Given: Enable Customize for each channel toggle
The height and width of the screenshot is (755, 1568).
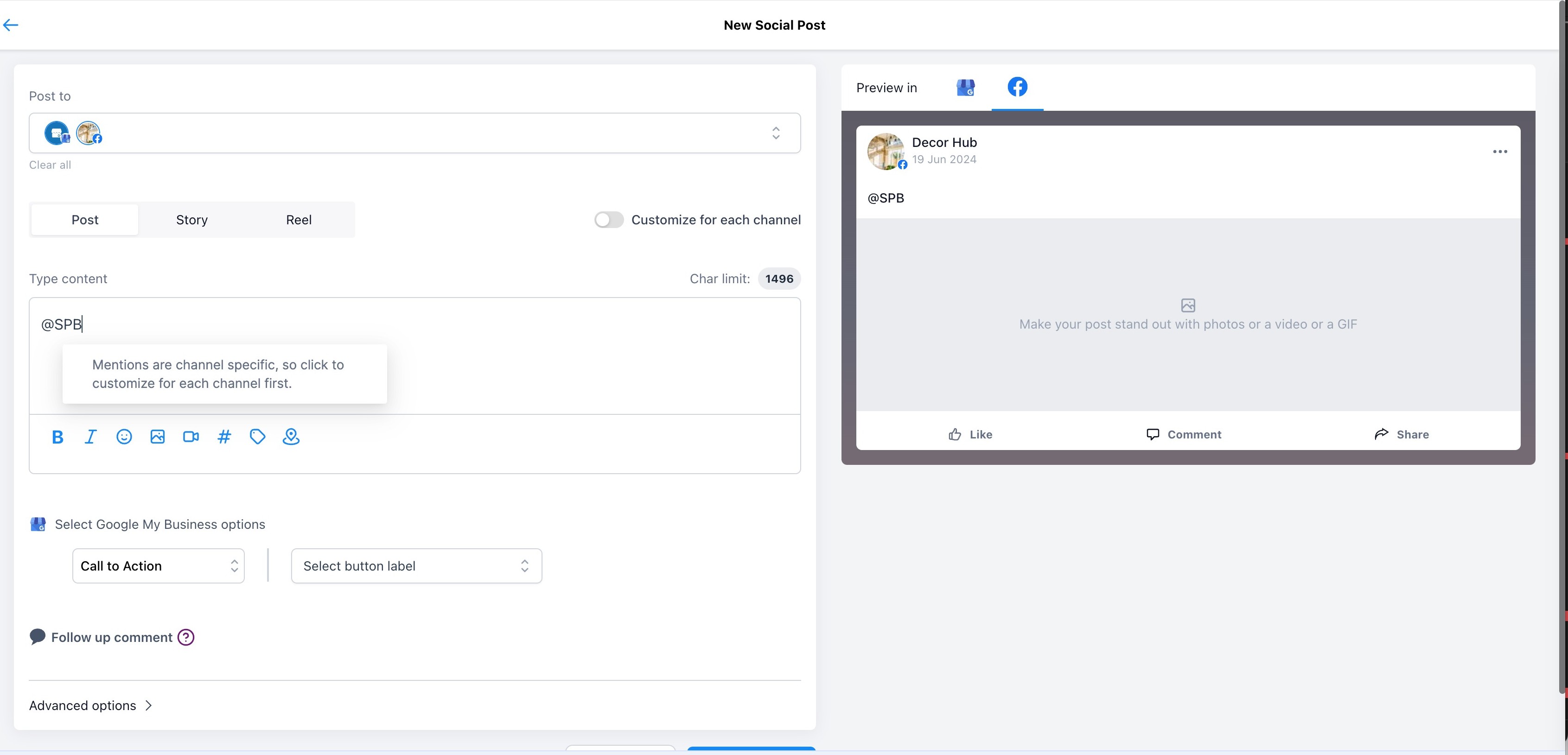Looking at the screenshot, I should [x=609, y=220].
